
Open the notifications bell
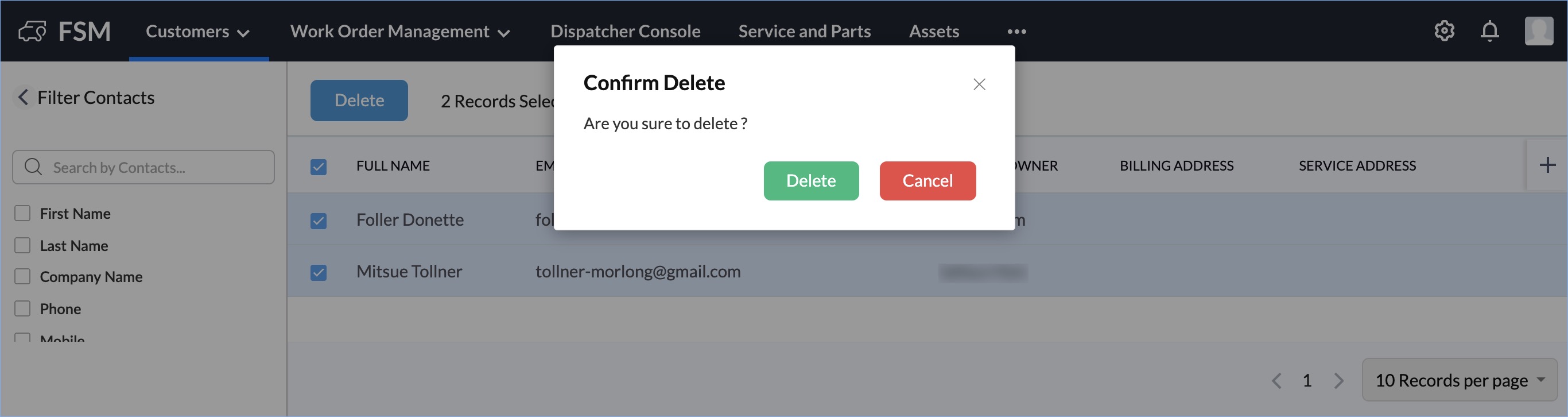(1489, 31)
